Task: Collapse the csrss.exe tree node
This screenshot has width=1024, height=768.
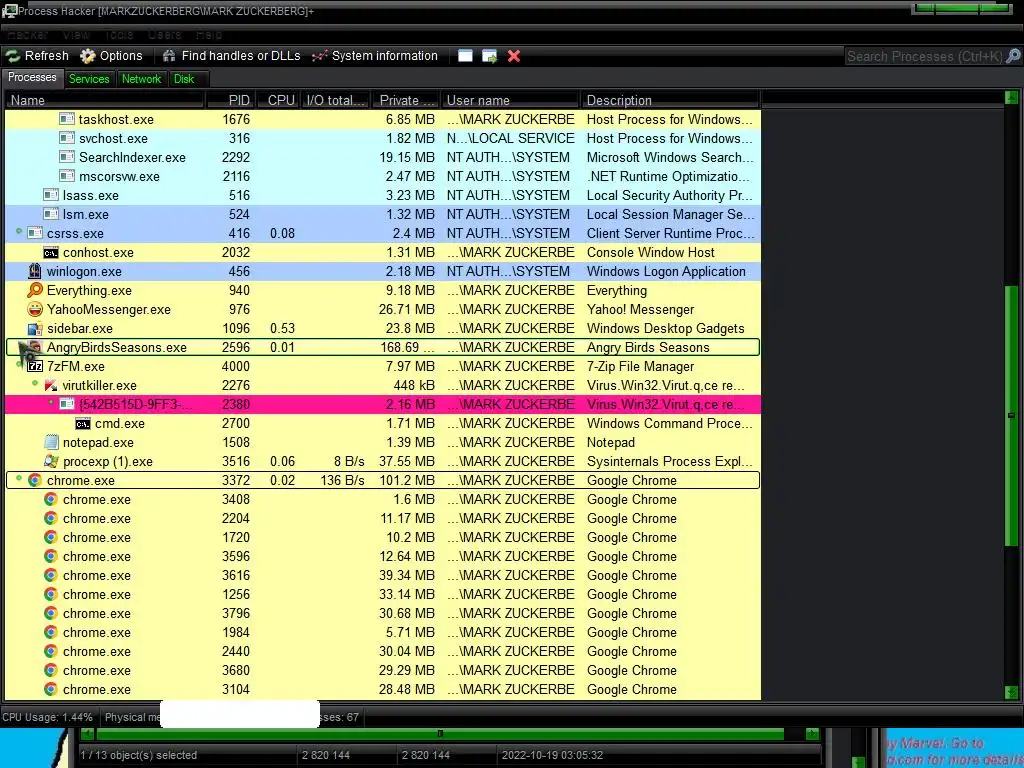Action: 19,231
